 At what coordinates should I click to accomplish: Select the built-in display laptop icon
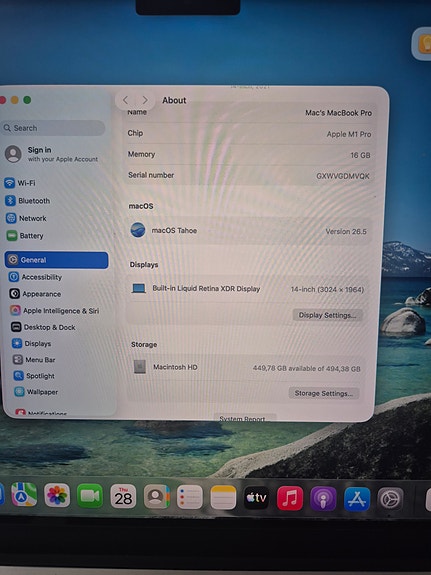pos(139,288)
